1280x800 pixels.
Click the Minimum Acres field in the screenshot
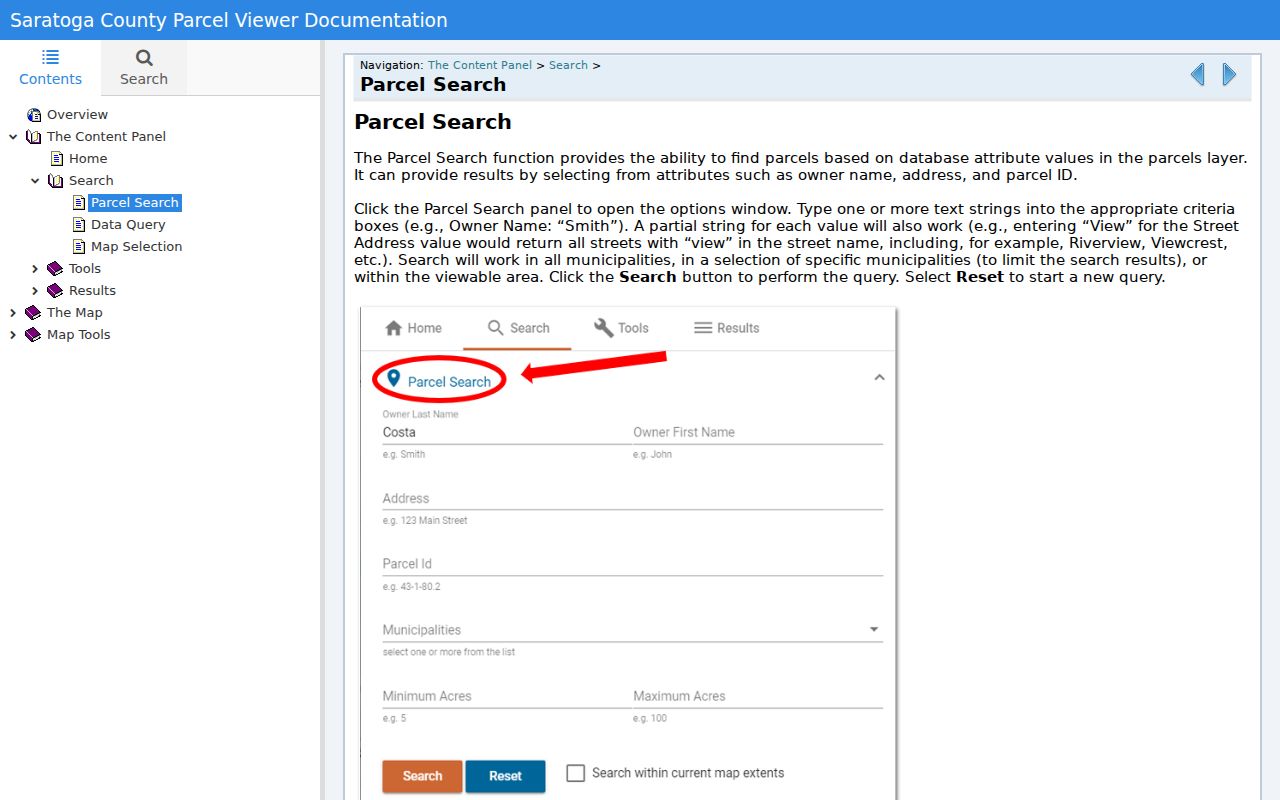(506, 696)
